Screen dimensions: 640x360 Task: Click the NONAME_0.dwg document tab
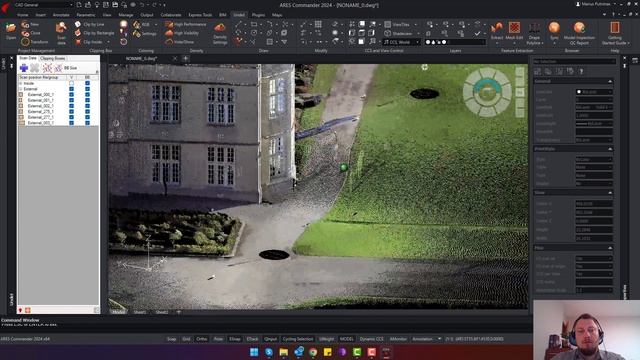[x=142, y=59]
